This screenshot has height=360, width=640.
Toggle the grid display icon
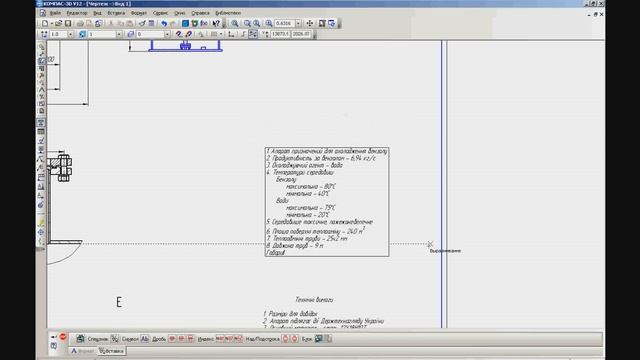coord(214,34)
